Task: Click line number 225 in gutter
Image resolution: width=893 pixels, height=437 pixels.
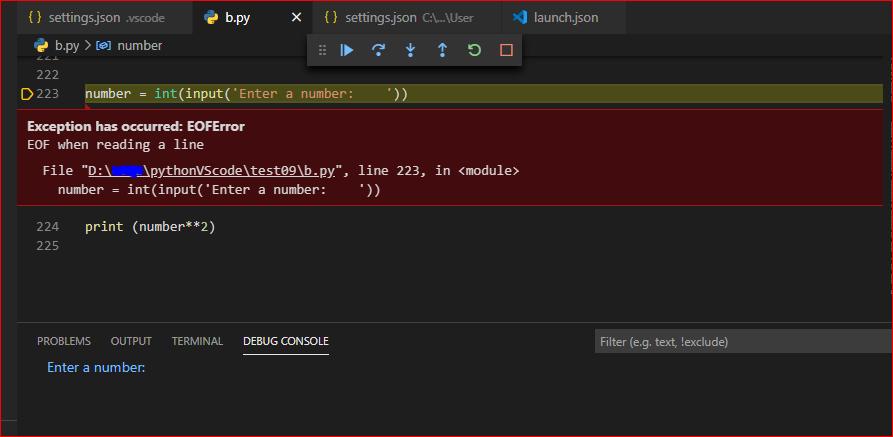Action: click(48, 246)
